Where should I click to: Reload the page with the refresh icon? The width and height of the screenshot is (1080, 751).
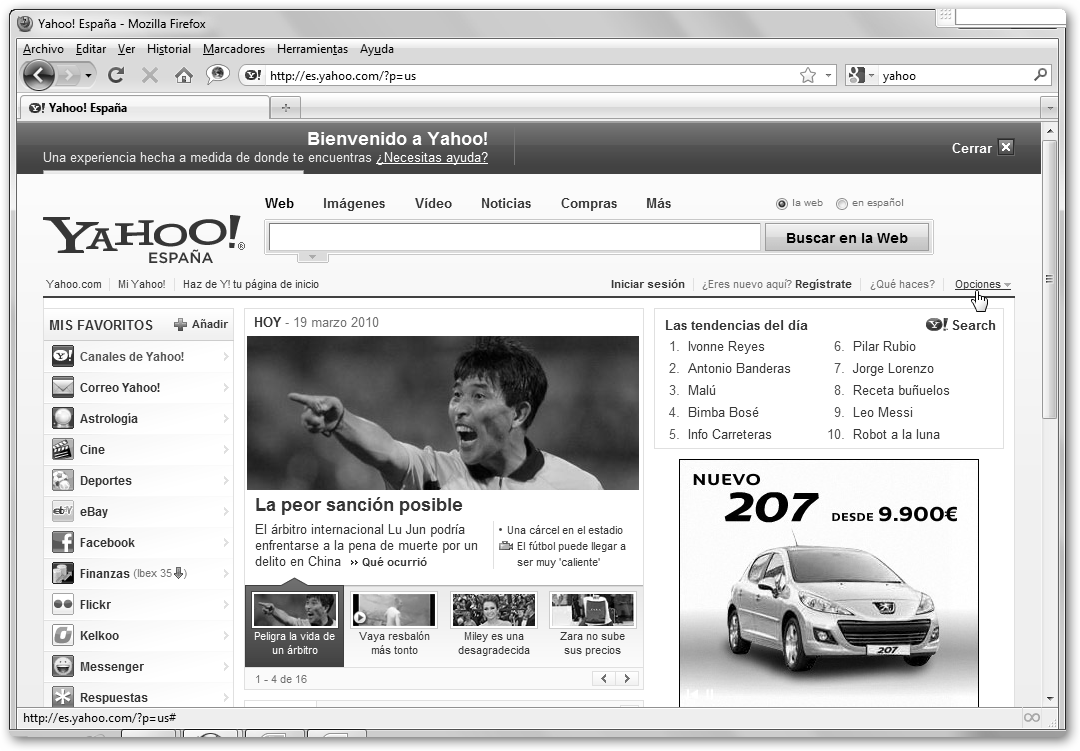116,75
